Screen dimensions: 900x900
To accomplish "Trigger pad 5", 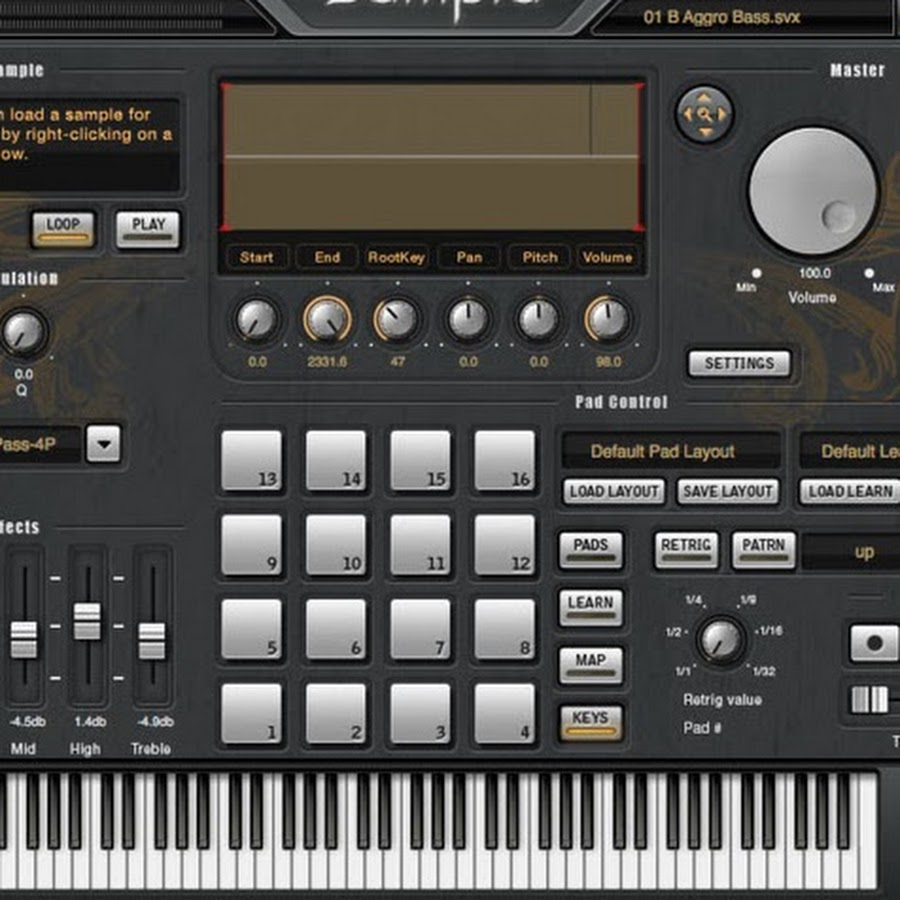I will [x=251, y=629].
